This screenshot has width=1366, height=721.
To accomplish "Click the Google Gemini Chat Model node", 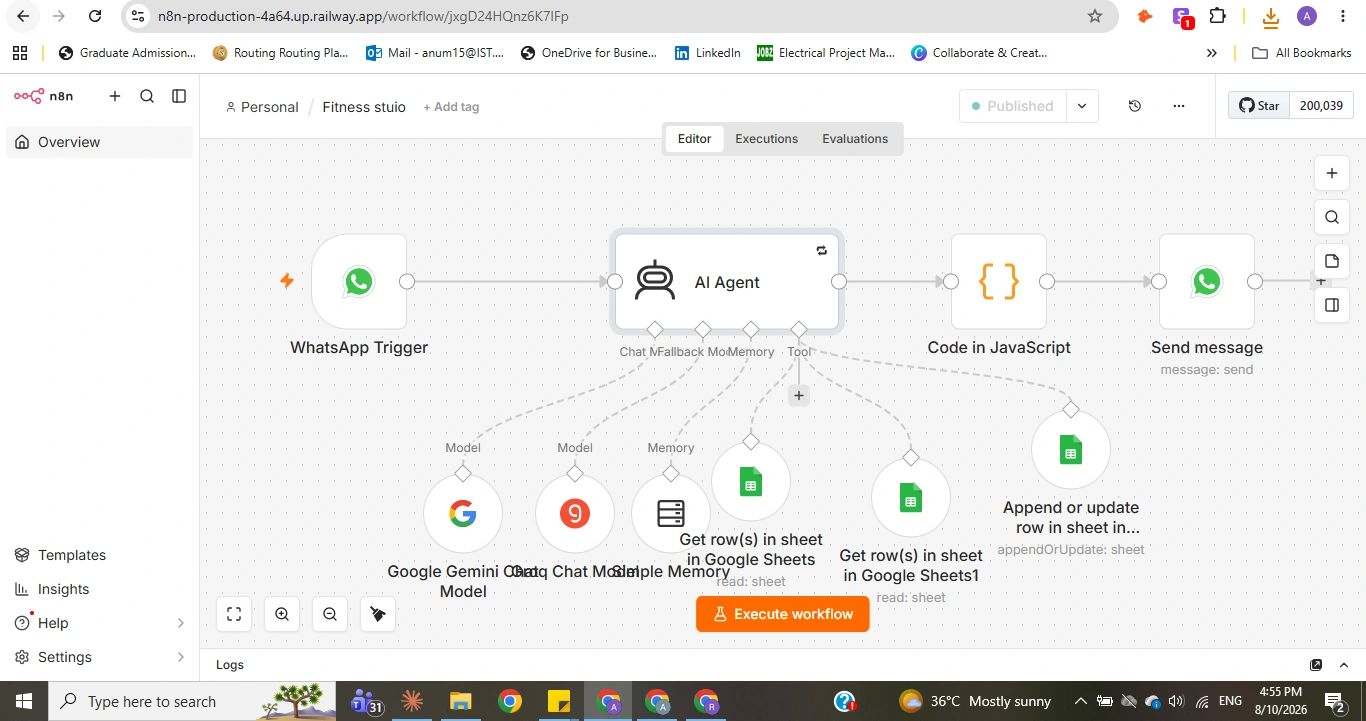I will tap(463, 514).
